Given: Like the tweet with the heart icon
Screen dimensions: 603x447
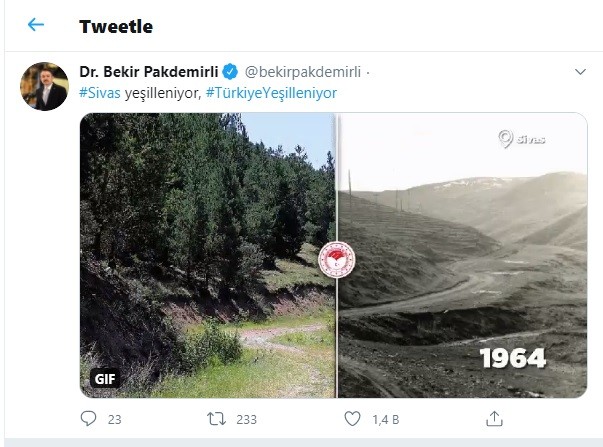Looking at the screenshot, I should pos(352,419).
